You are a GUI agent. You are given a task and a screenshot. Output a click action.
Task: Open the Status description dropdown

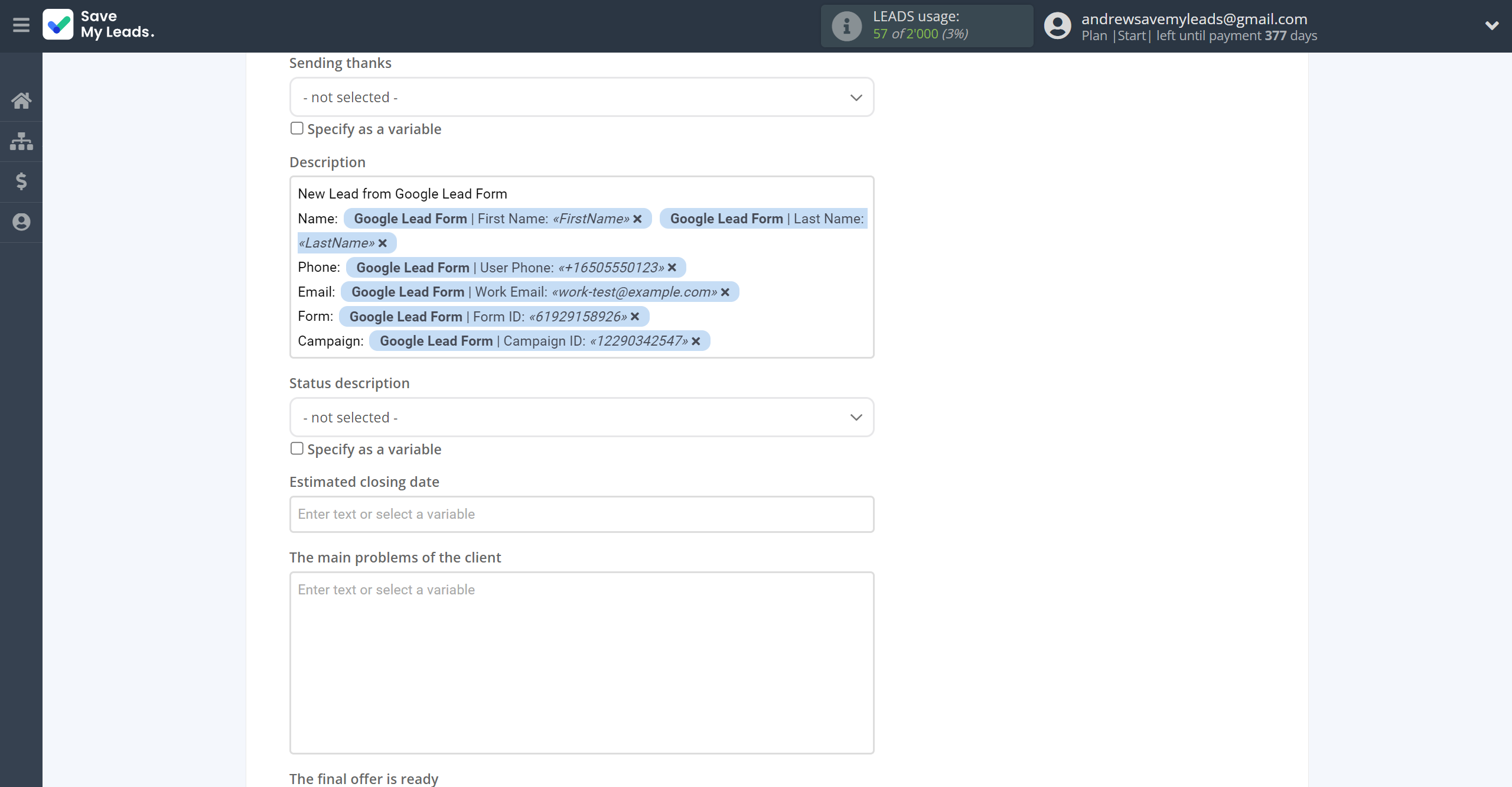(582, 417)
